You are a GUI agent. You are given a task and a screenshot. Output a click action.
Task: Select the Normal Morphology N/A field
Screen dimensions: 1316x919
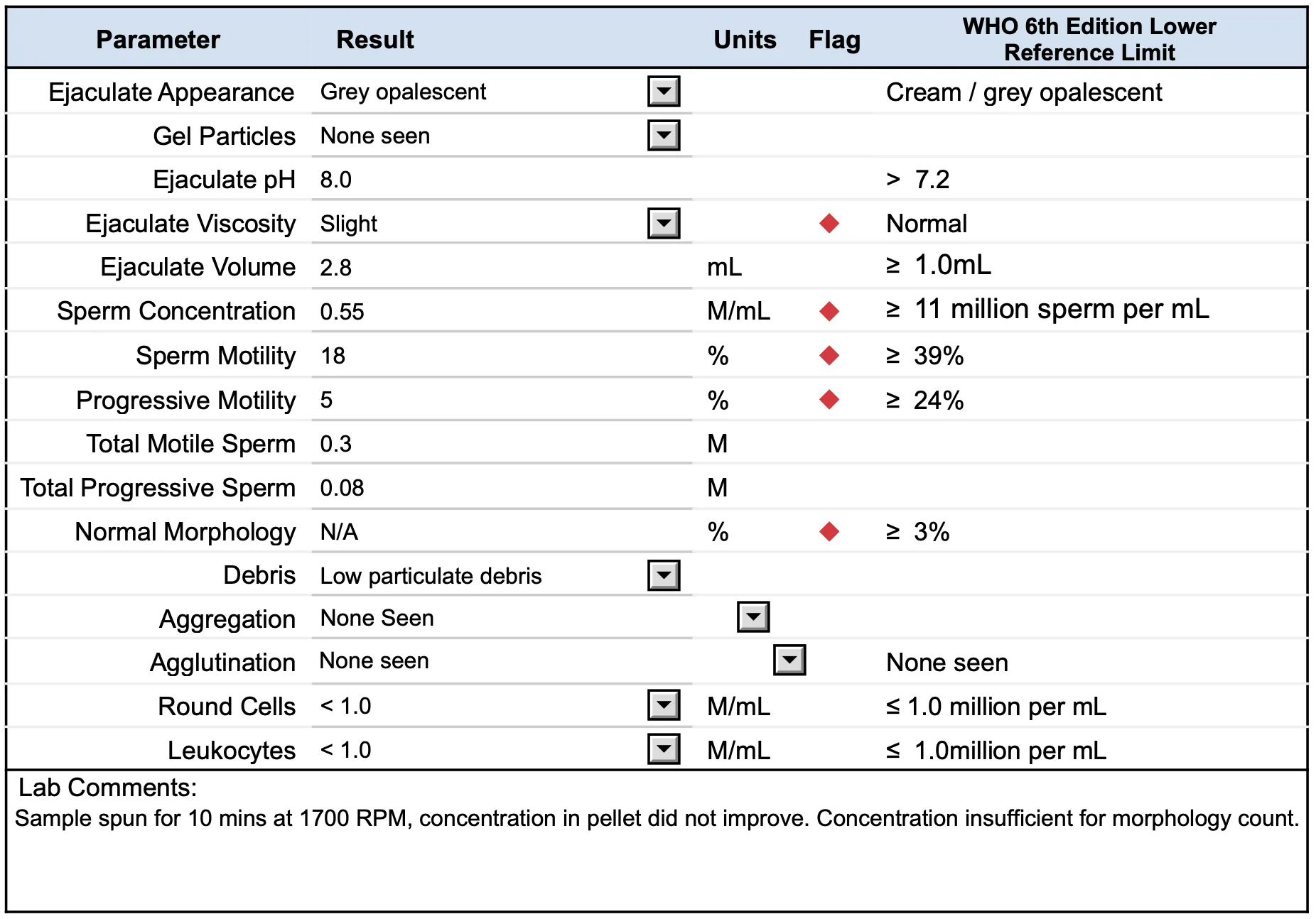339,532
